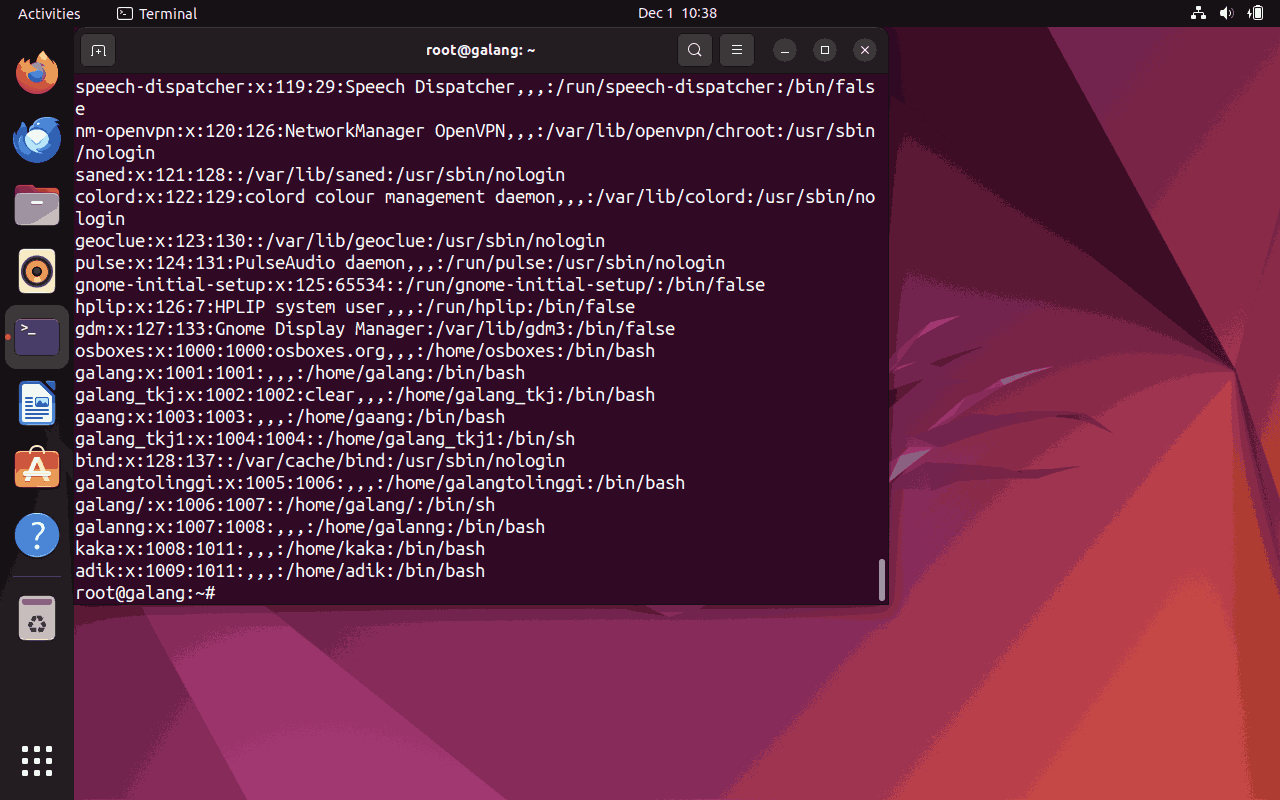Screen dimensions: 1280x800
Task: Open the terminal hamburger menu
Action: point(737,50)
